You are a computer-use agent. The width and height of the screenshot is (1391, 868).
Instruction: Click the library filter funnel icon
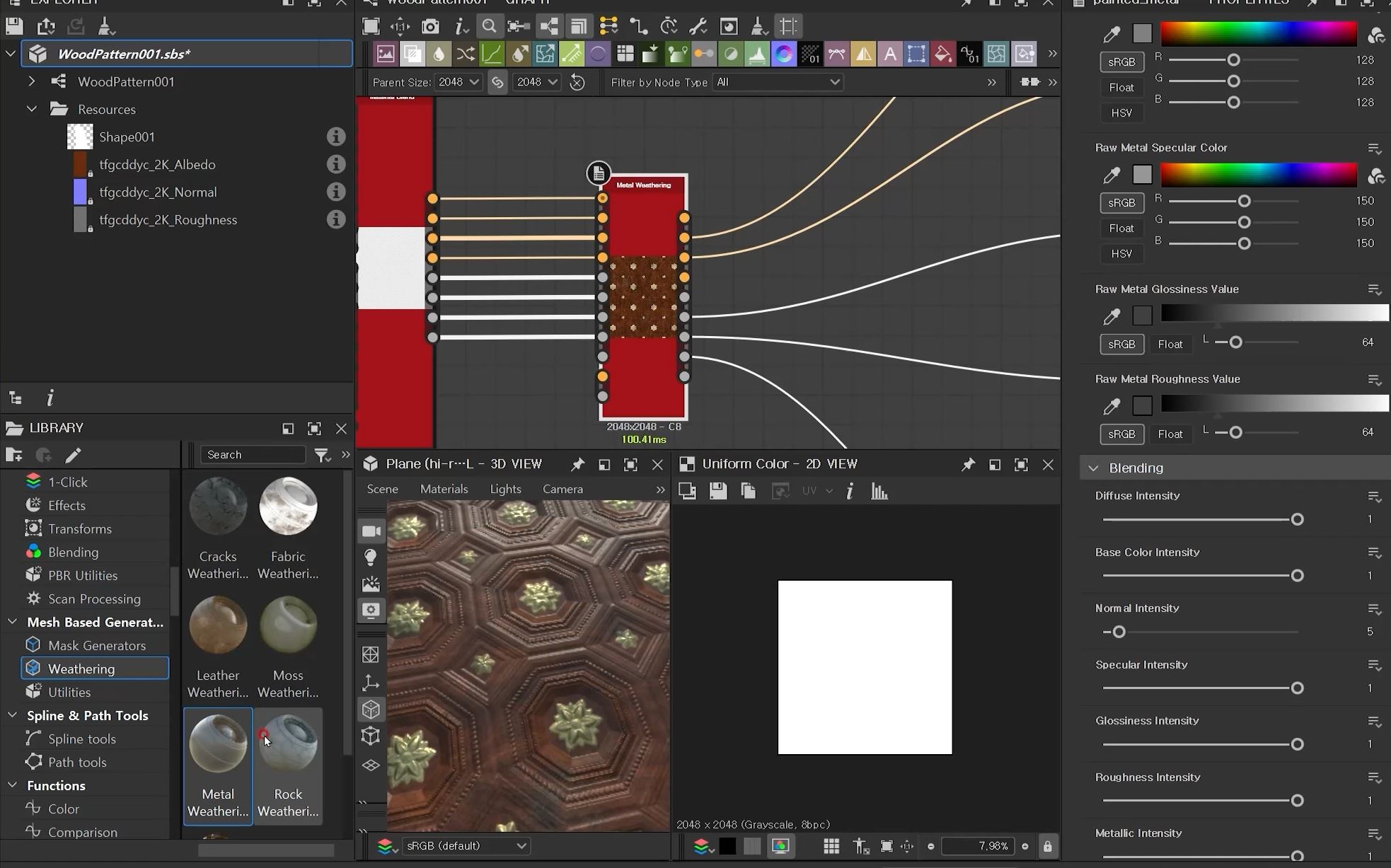322,455
